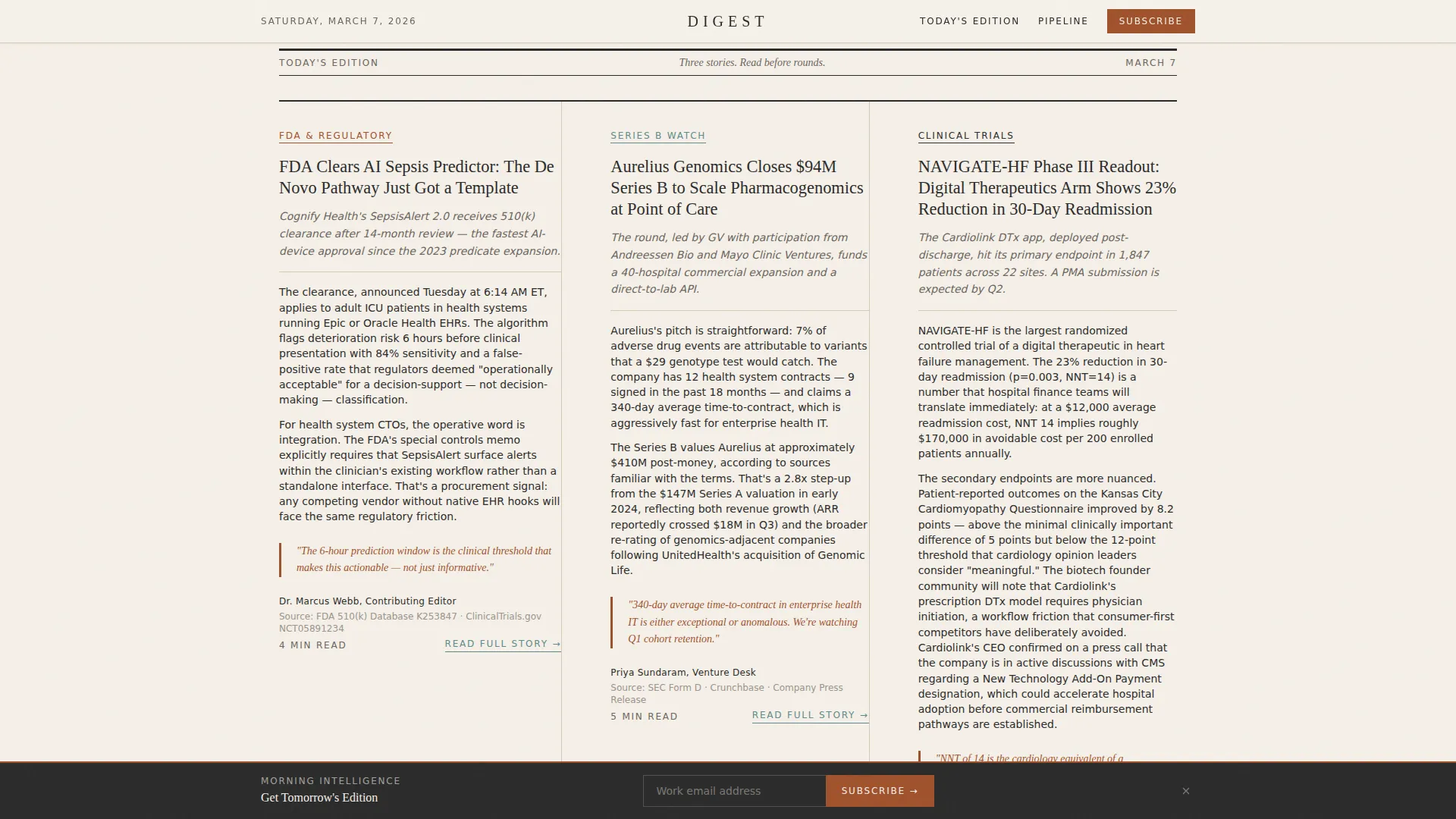This screenshot has height=819, width=1456.
Task: Click the 'Saturday, March 7, 2026' date
Action: 338,21
